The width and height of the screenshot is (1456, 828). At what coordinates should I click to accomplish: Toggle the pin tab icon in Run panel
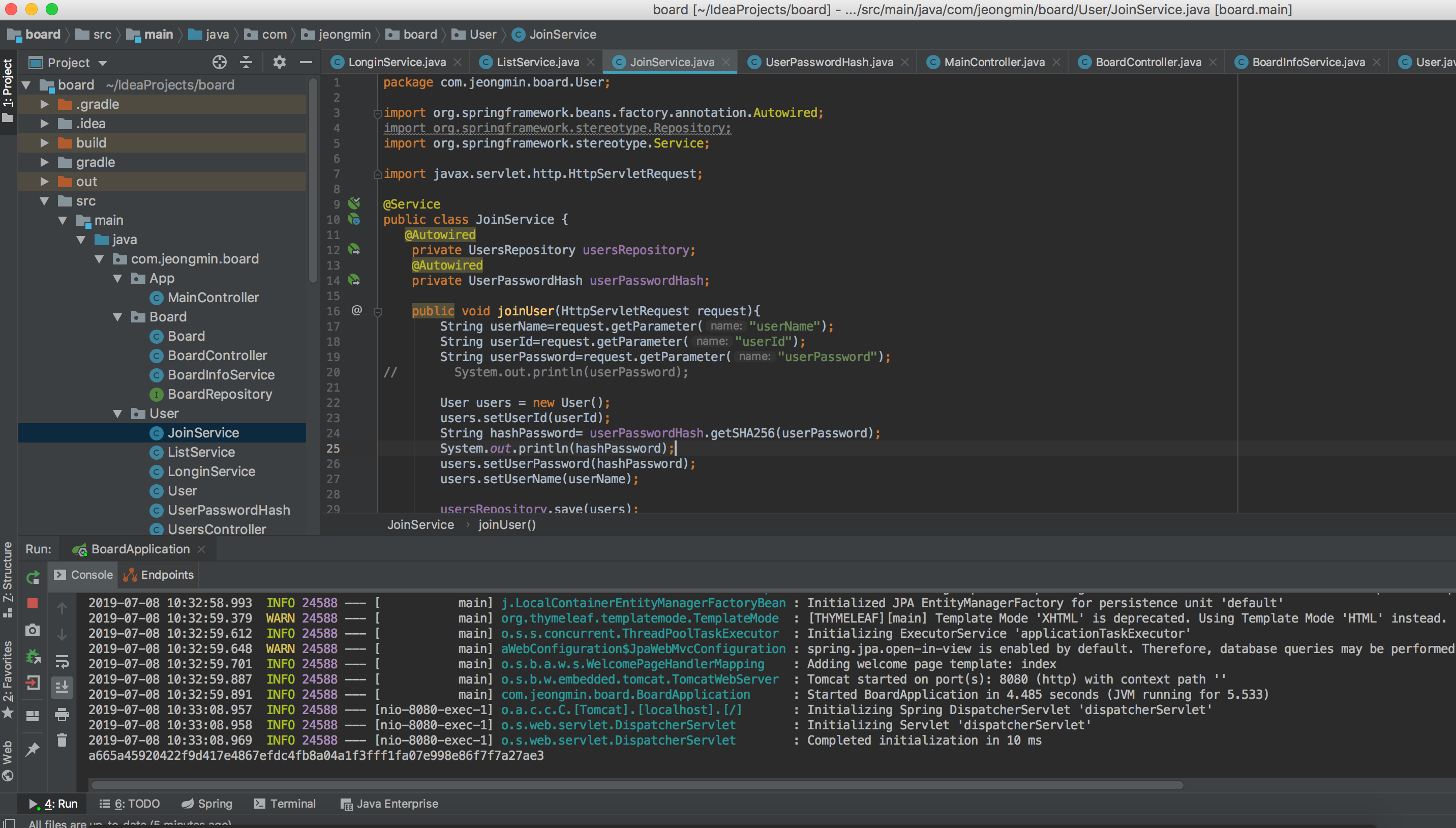click(33, 750)
